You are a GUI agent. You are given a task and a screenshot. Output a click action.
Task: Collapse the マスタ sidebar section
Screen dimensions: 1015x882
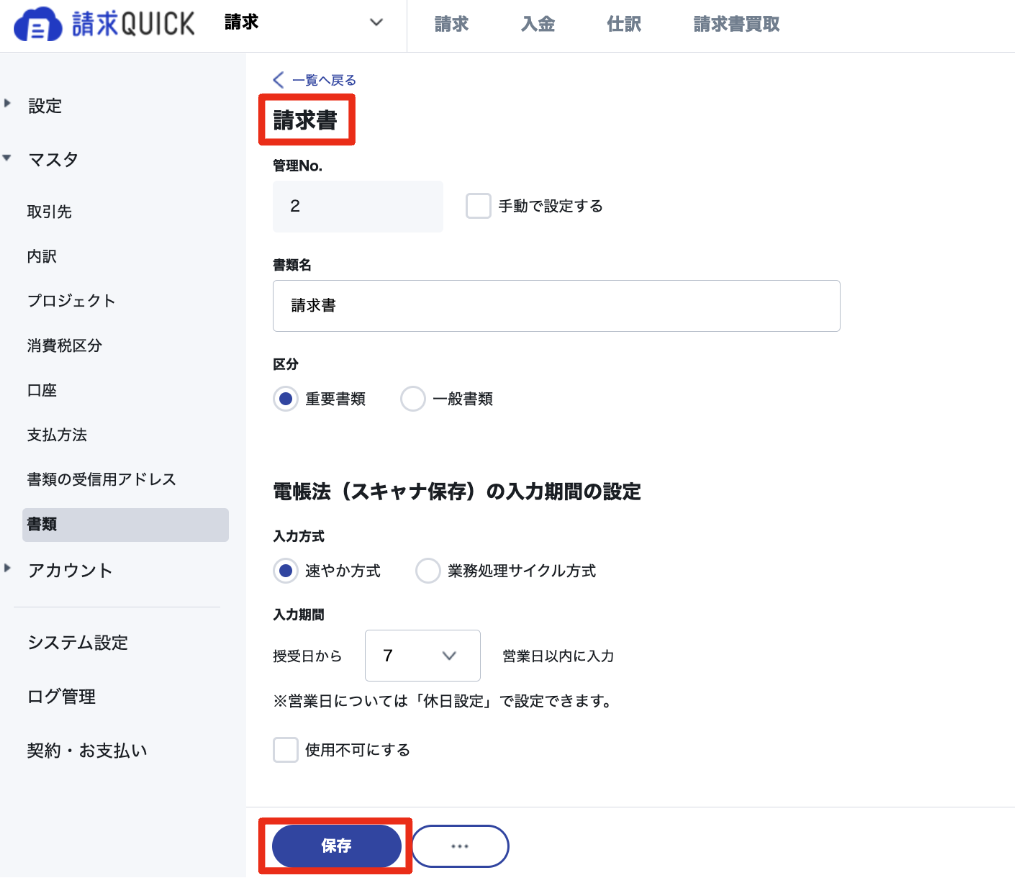coord(7,157)
